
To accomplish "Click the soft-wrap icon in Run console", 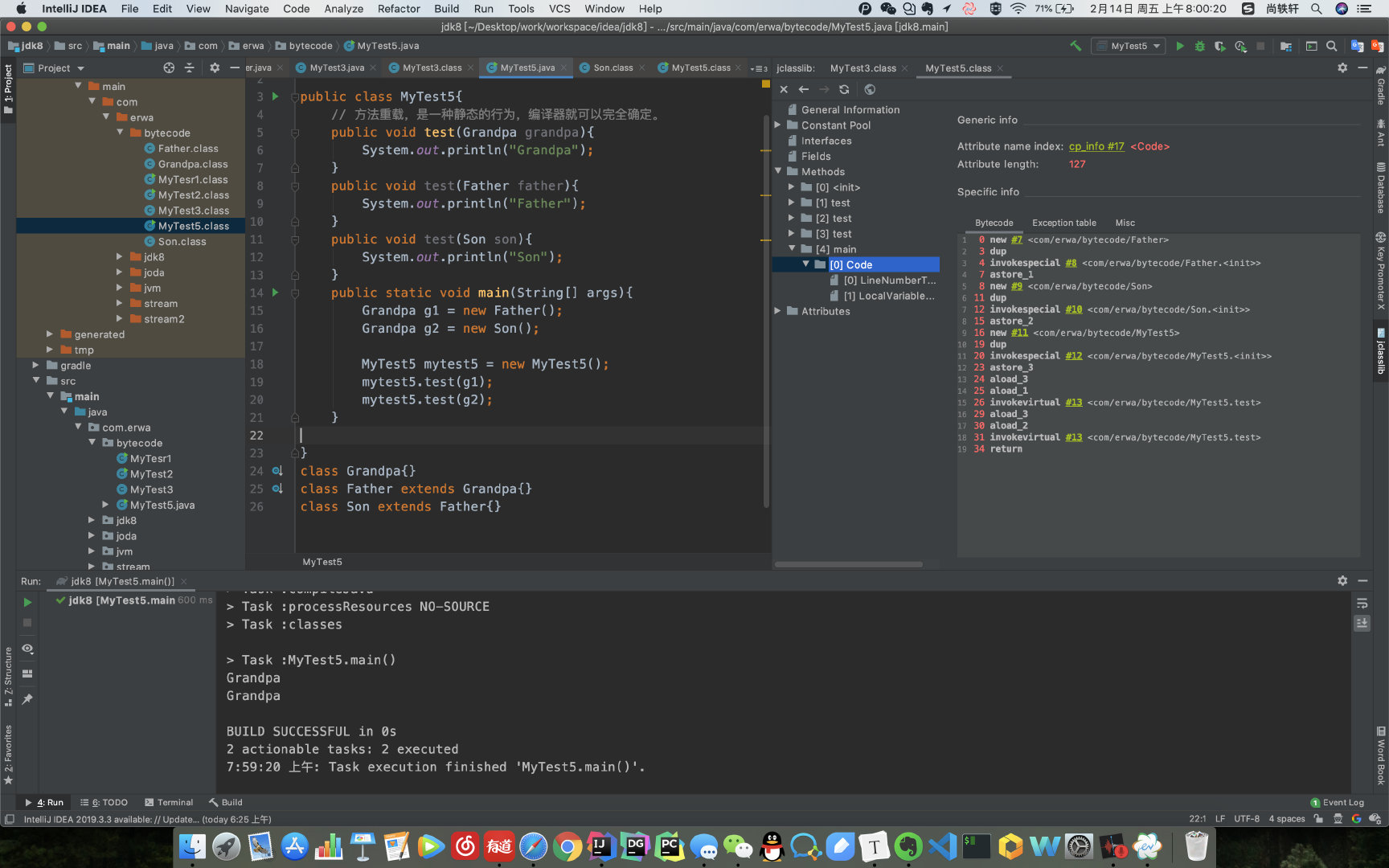I will pyautogui.click(x=1362, y=603).
